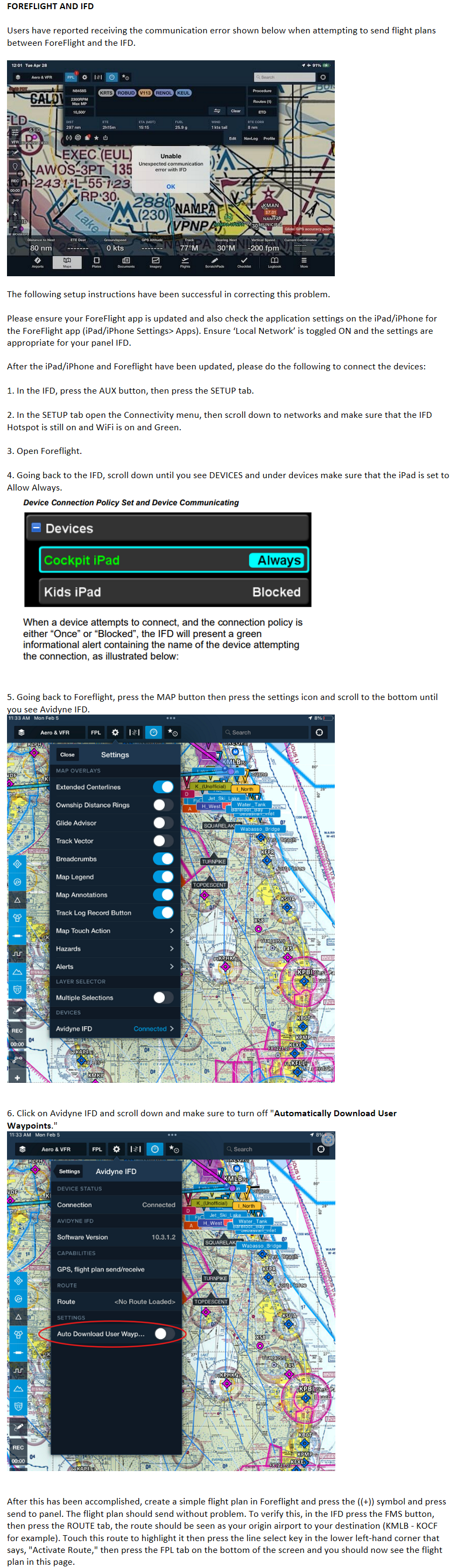Click the route advisor icon in Settings panel screenshot
This screenshot has height=1568, width=457.
(135, 732)
